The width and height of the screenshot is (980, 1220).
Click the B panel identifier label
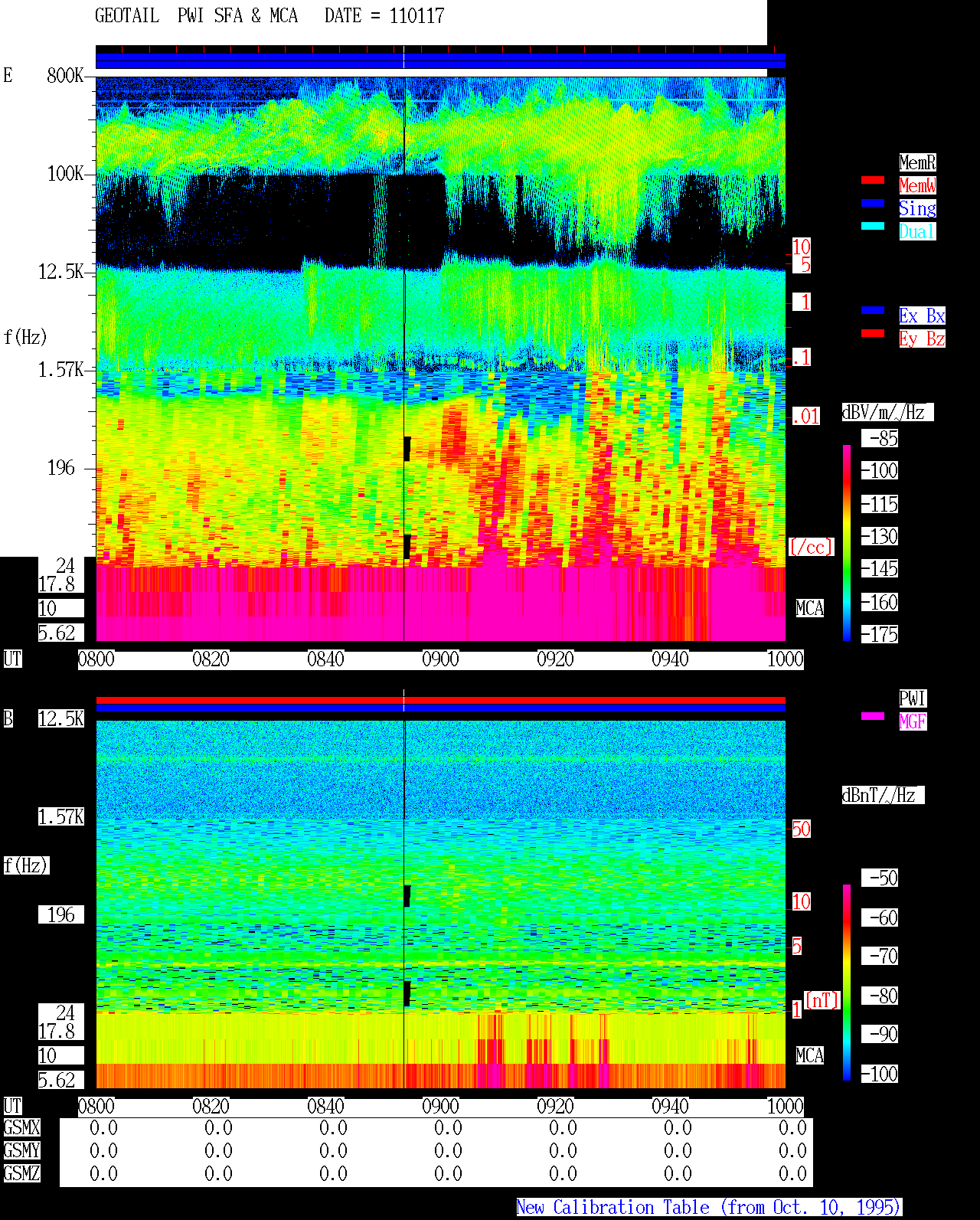pyautogui.click(x=8, y=718)
